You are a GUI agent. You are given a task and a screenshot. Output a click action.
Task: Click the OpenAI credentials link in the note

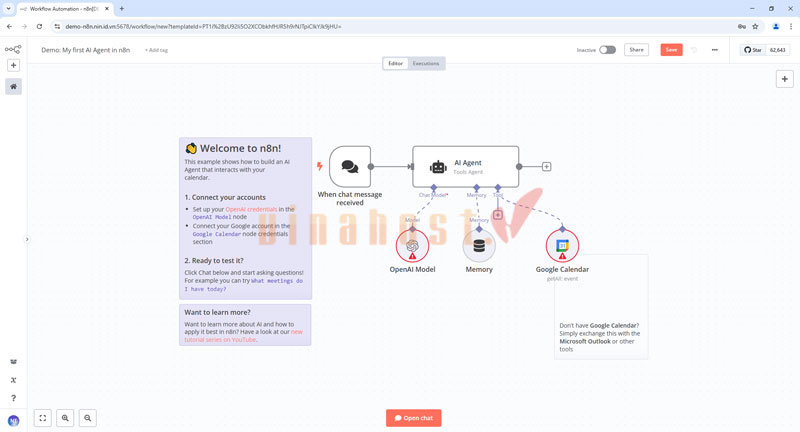pyautogui.click(x=251, y=209)
